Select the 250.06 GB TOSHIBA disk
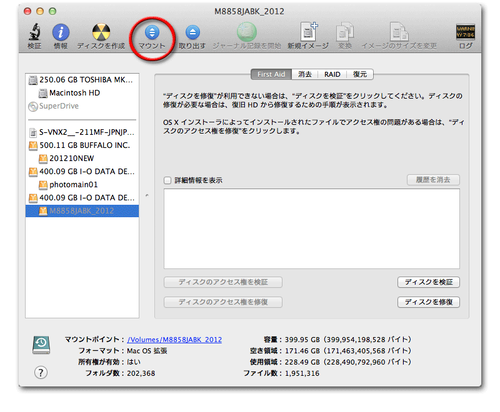 pyautogui.click(x=82, y=80)
